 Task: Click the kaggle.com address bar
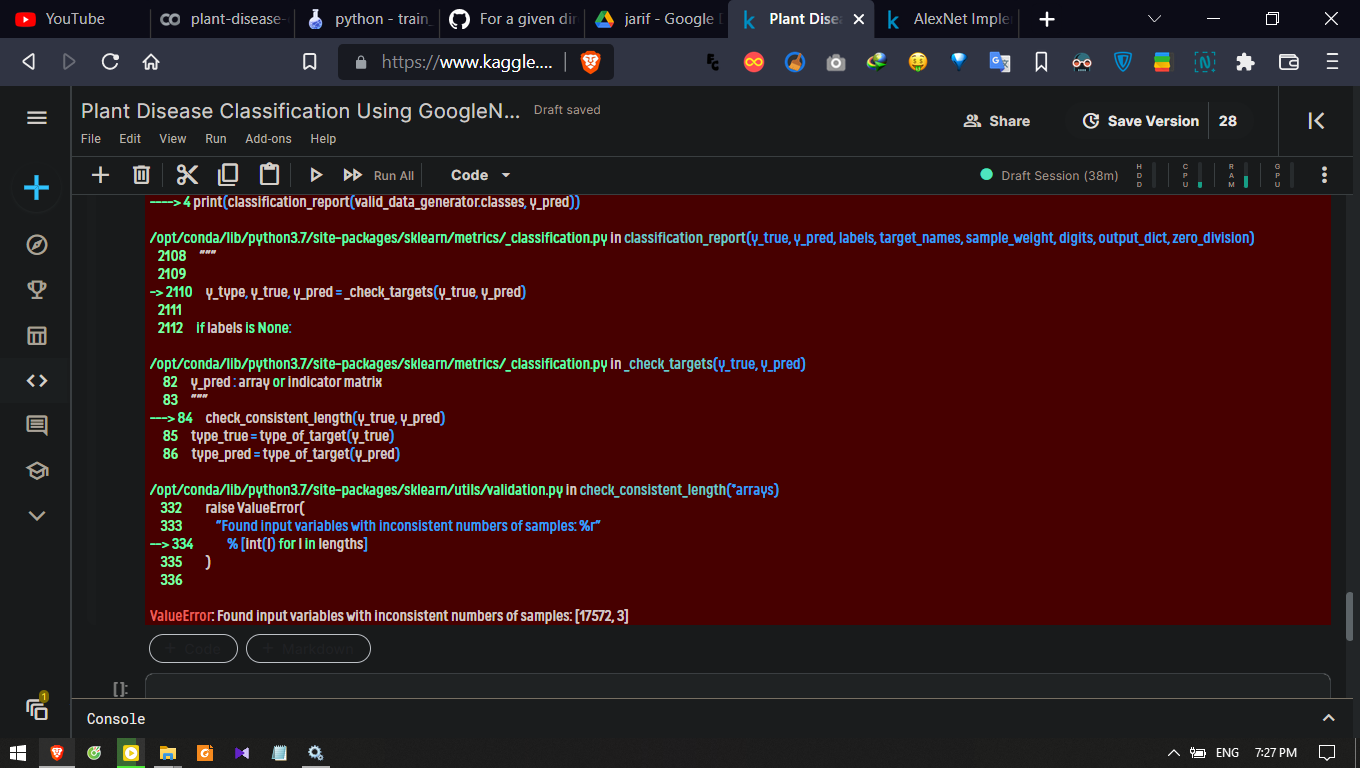[x=465, y=62]
